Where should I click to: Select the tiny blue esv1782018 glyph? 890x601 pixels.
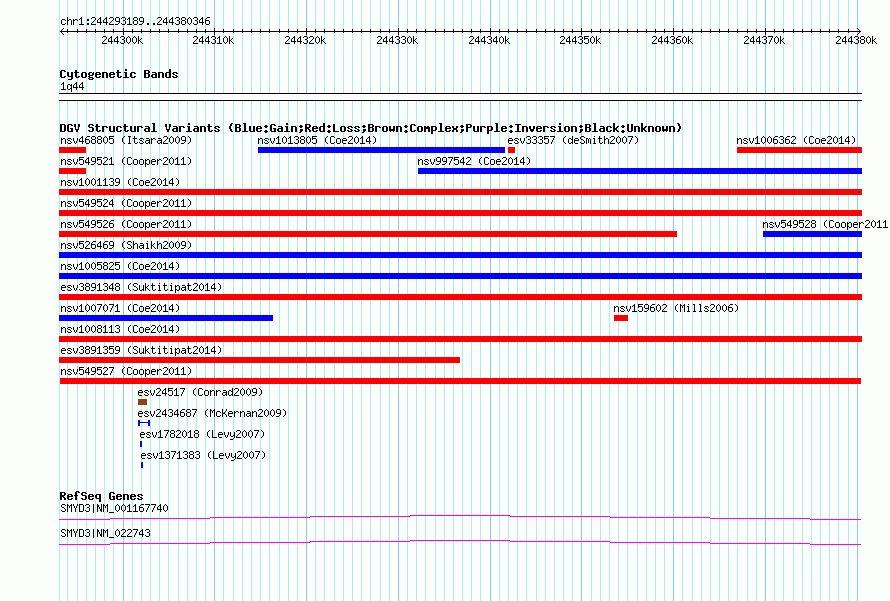[141, 444]
